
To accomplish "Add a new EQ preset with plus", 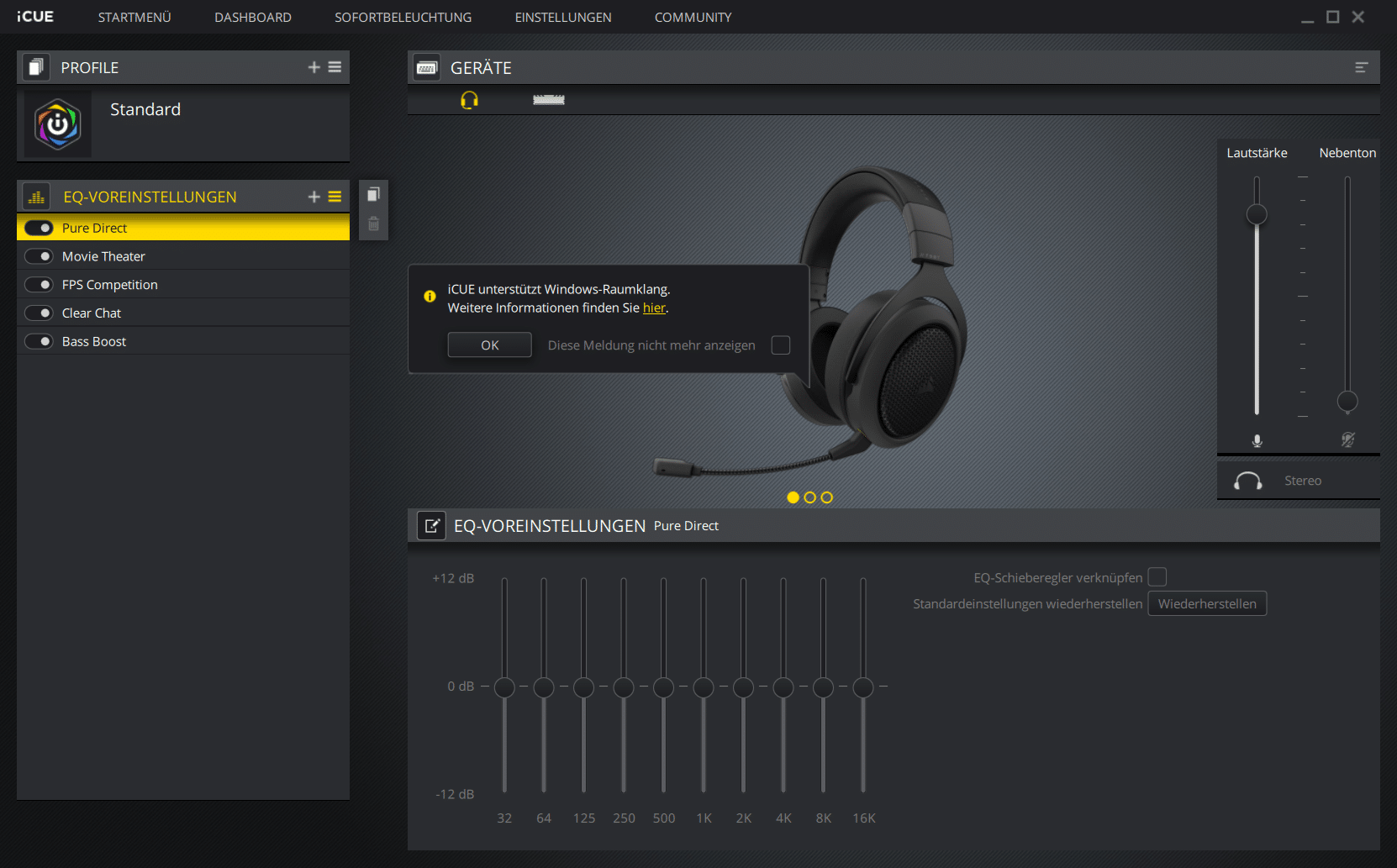I will [314, 197].
